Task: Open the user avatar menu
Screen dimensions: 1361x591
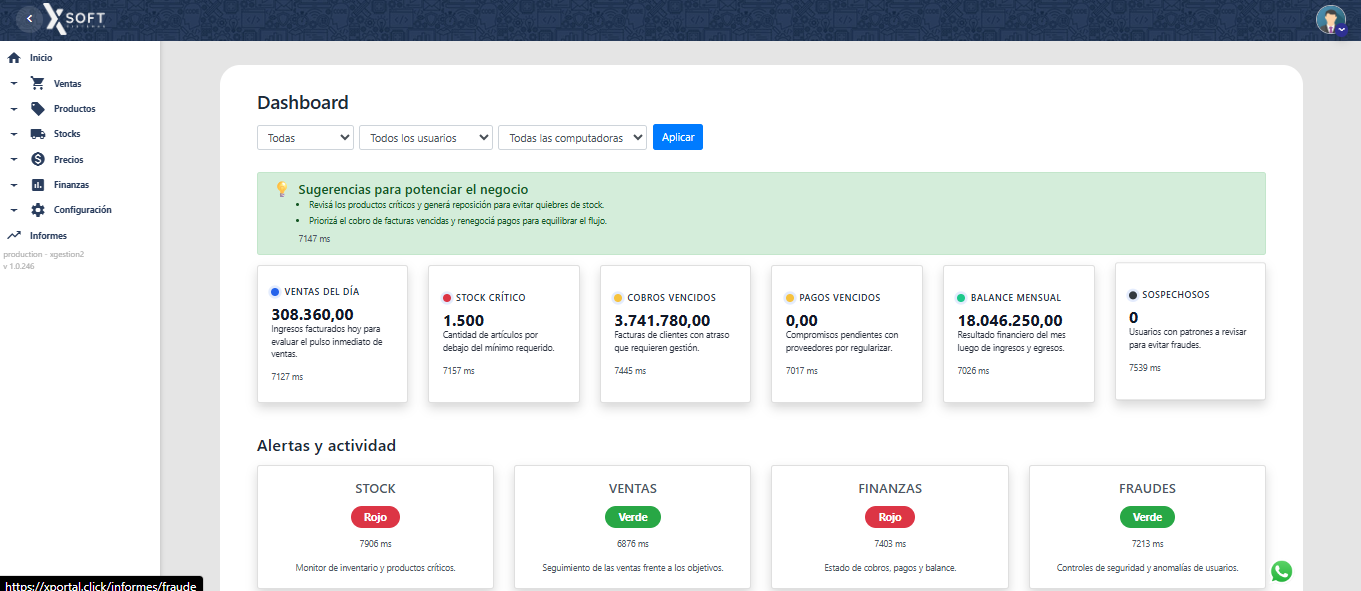Action: (1331, 19)
